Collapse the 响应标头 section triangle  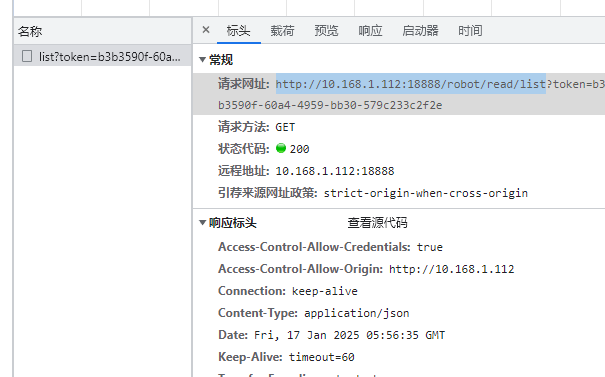point(202,223)
